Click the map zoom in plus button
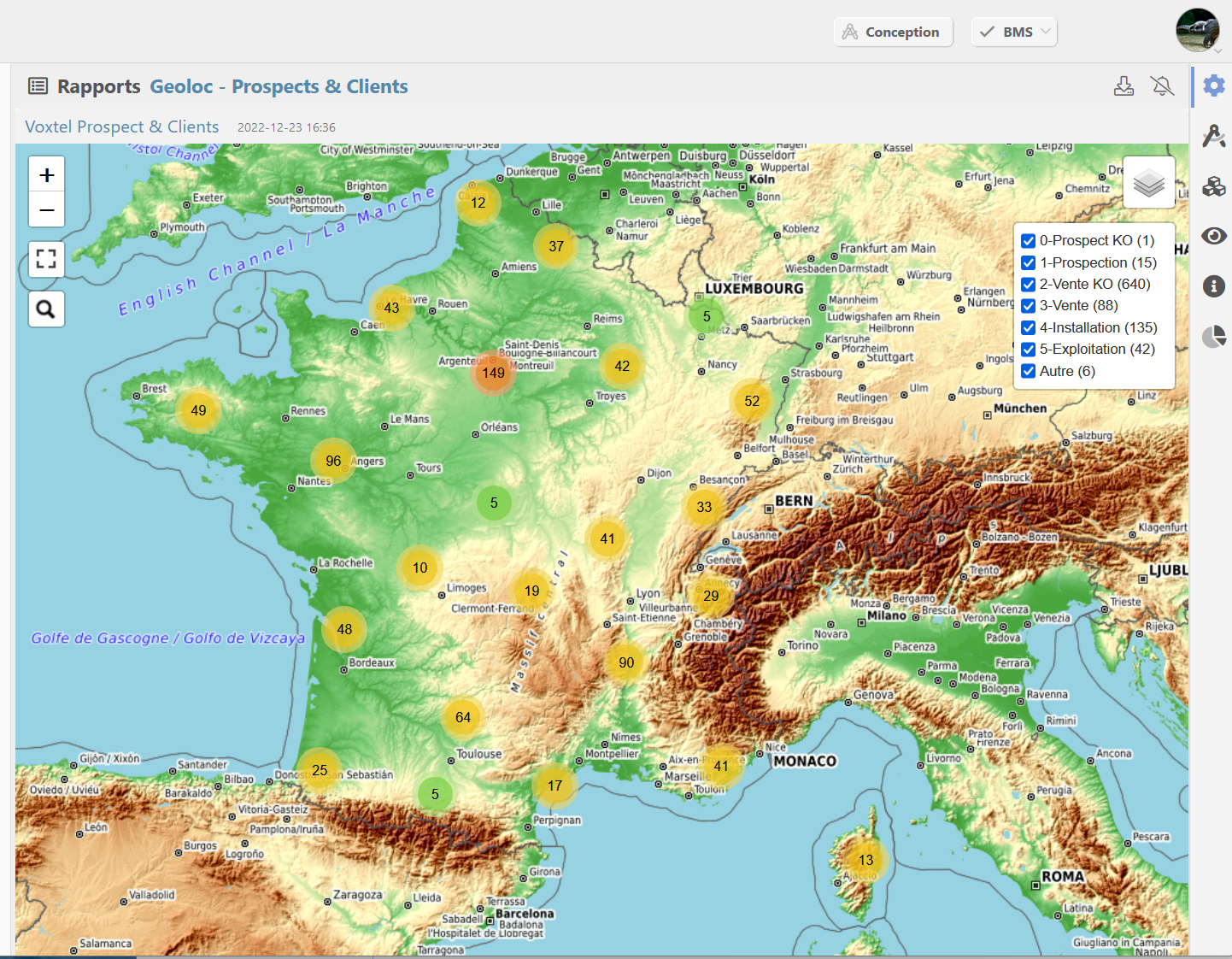This screenshot has width=1232, height=959. (x=47, y=175)
